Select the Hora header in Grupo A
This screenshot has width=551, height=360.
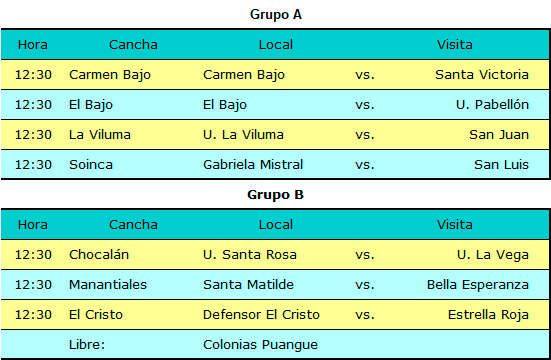coord(33,45)
